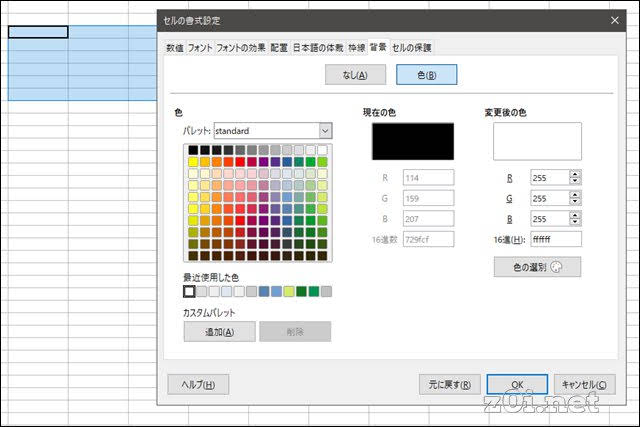Dismiss the dialog with キャンセル(C)
This screenshot has height=427, width=640.
pos(584,385)
